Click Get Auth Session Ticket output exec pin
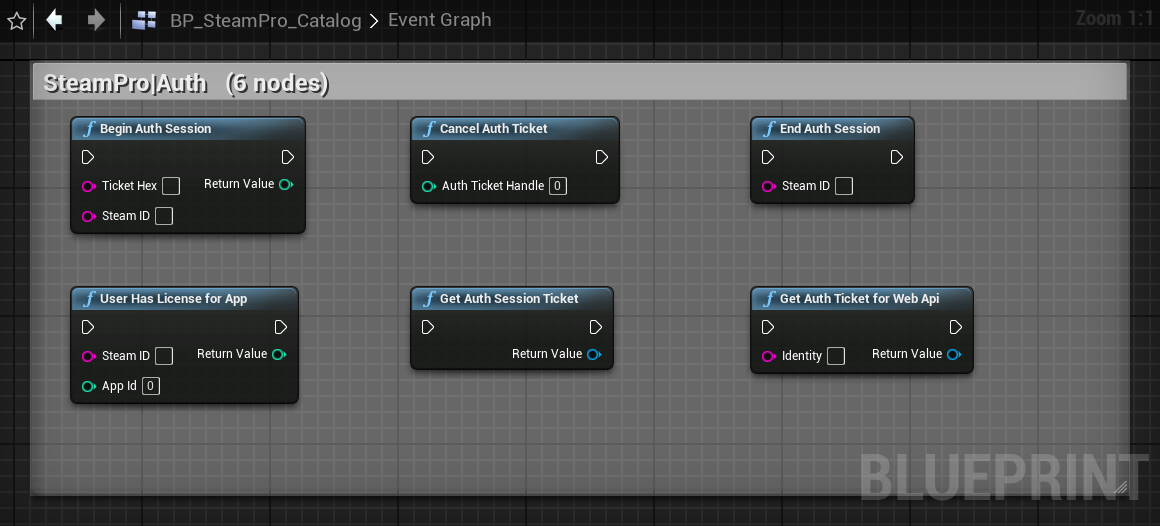This screenshot has width=1160, height=526. pyautogui.click(x=596, y=327)
